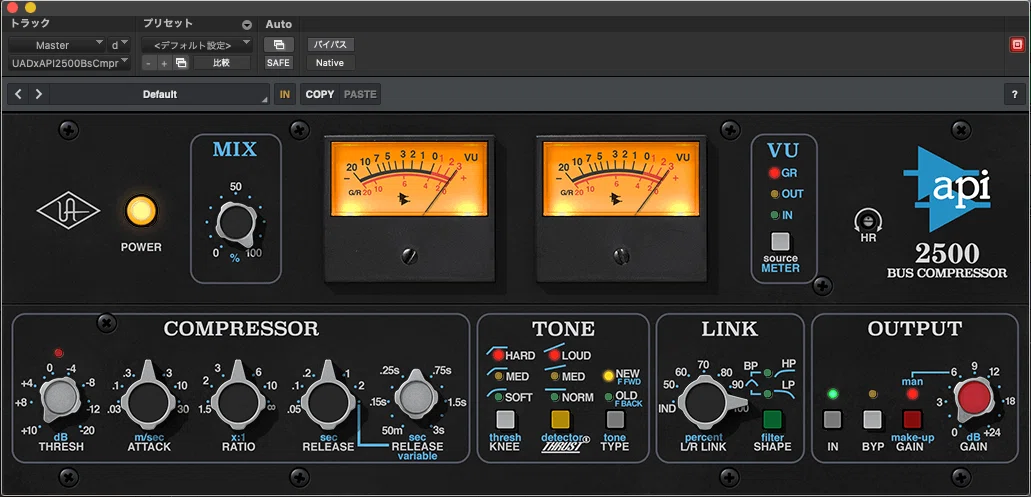The image size is (1031, 497).
Task: Open the Master track selector
Action: [57, 45]
